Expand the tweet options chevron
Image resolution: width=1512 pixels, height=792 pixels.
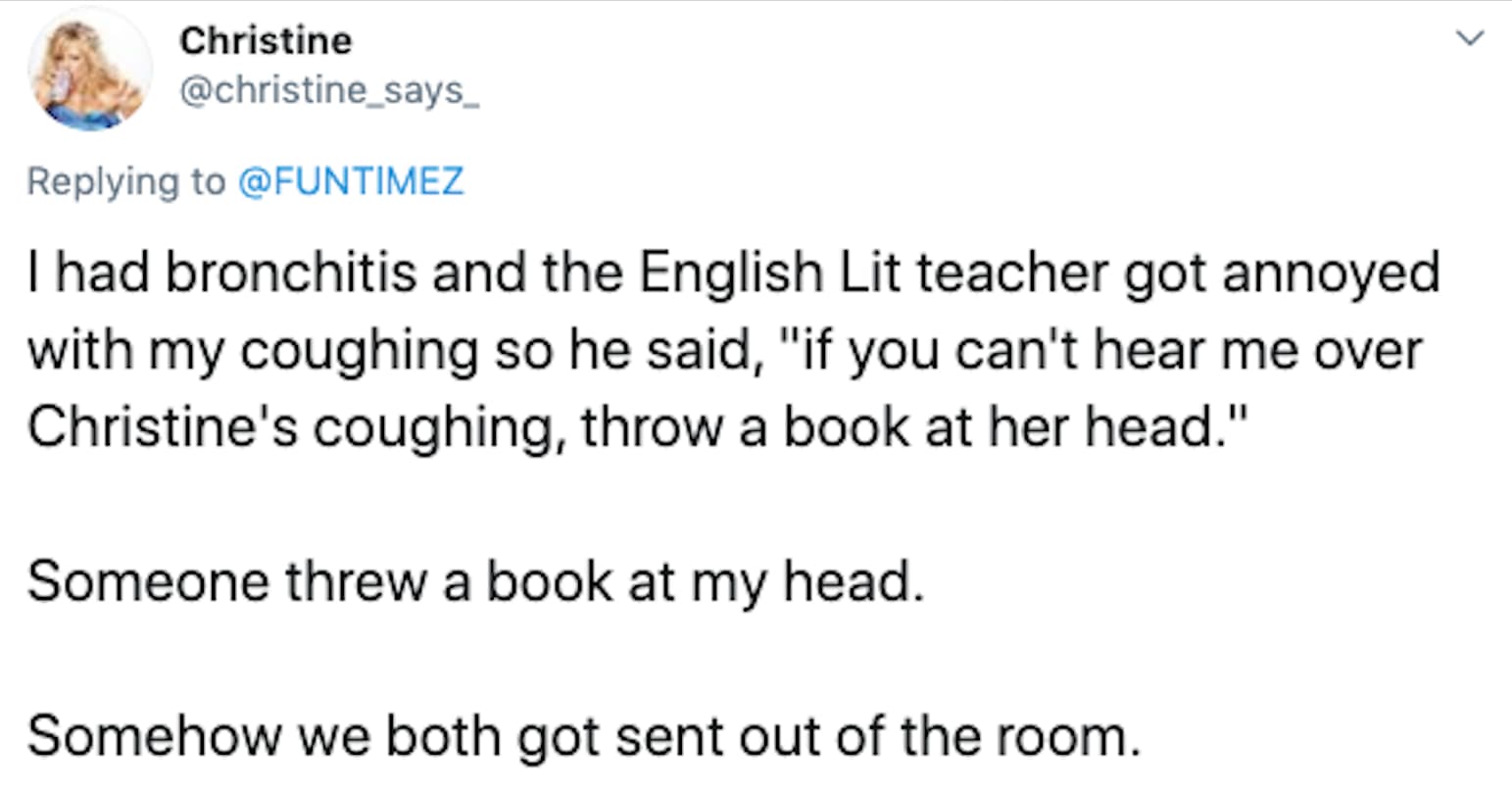click(x=1469, y=39)
